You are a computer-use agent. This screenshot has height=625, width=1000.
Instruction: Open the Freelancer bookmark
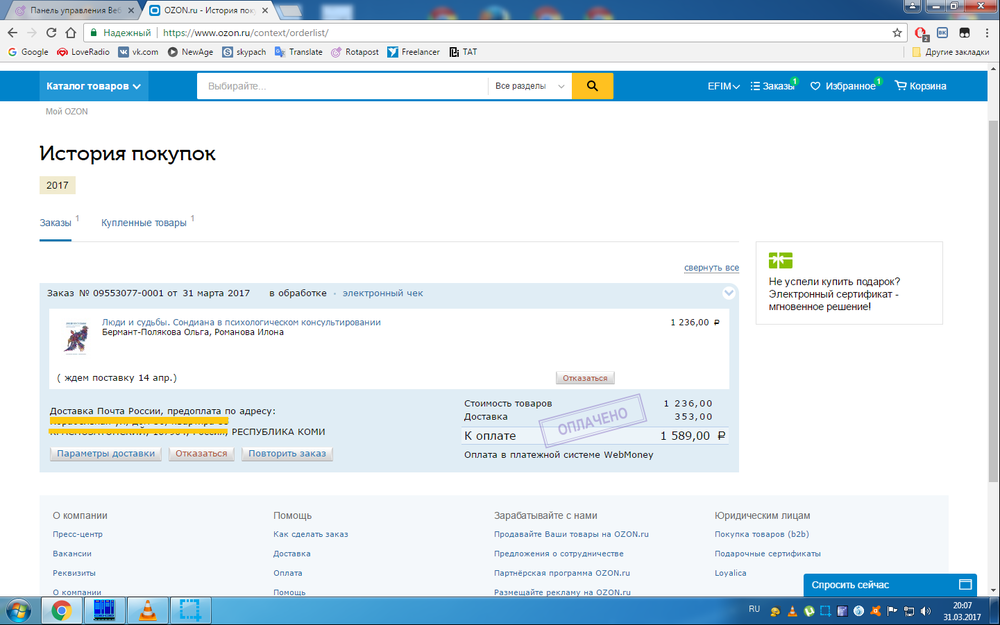(413, 52)
